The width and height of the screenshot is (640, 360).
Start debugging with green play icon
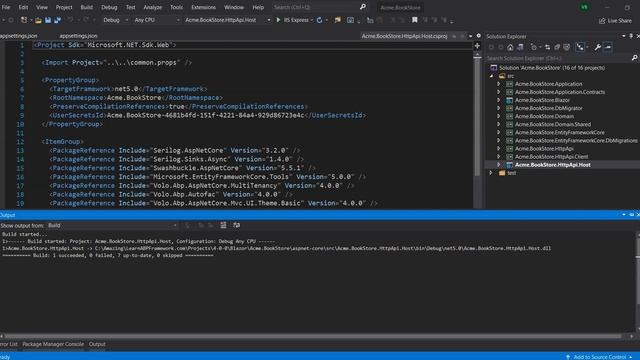click(278, 20)
